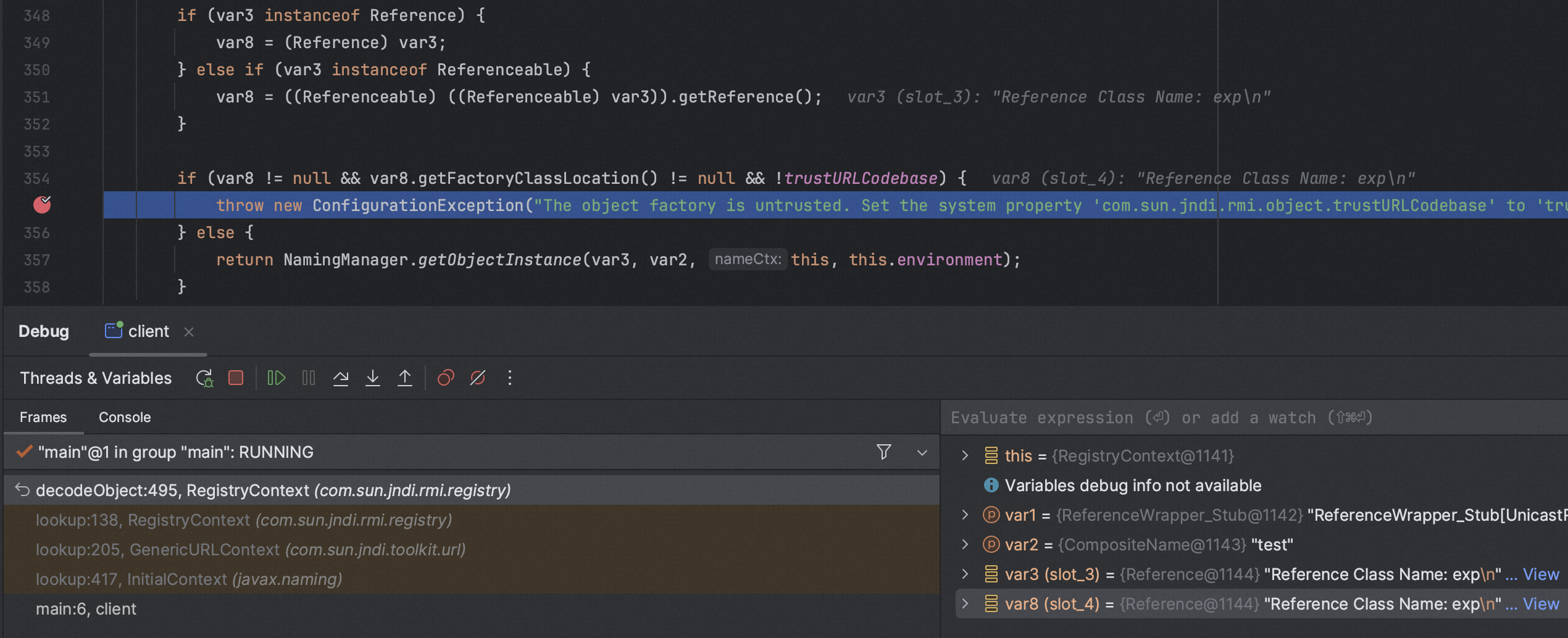Select the "main"@1 RUNNING thread row

(472, 452)
